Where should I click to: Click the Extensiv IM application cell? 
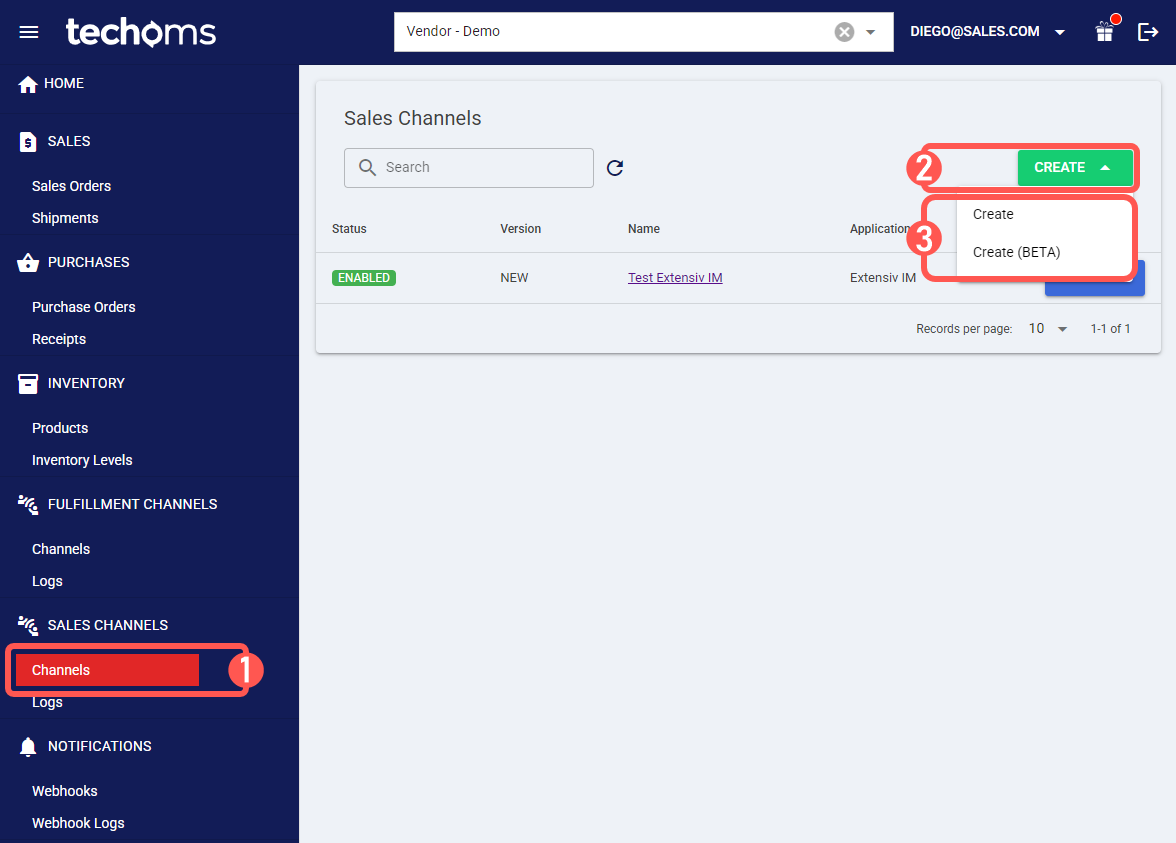[883, 278]
